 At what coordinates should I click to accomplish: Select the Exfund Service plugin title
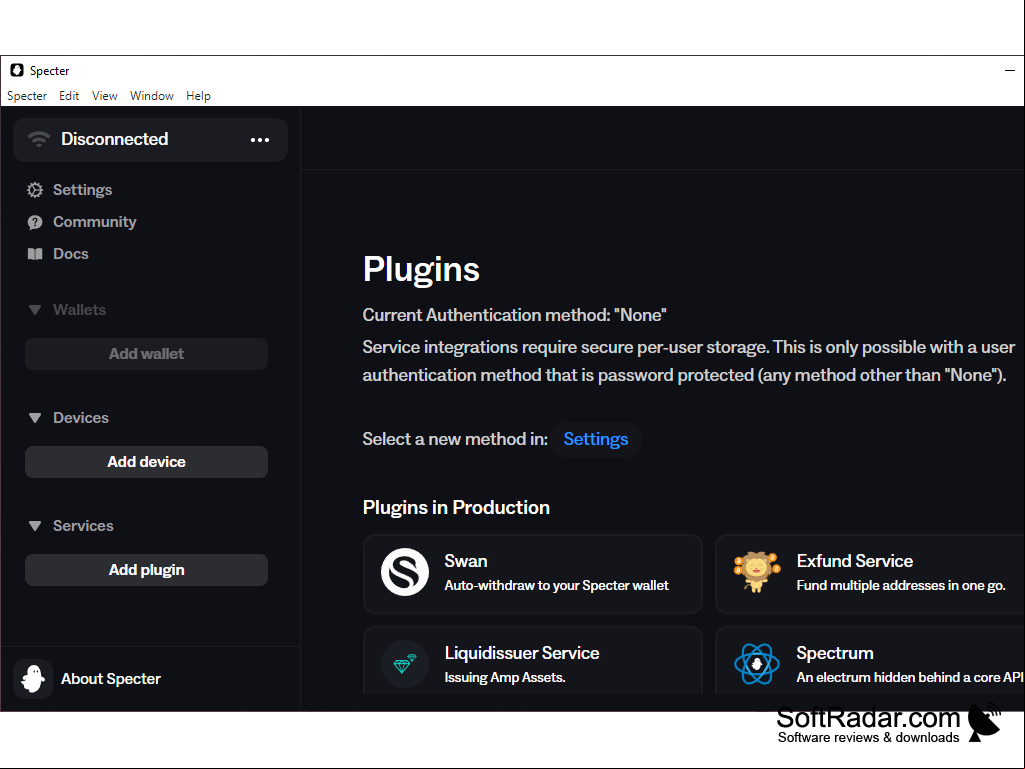[x=854, y=561]
